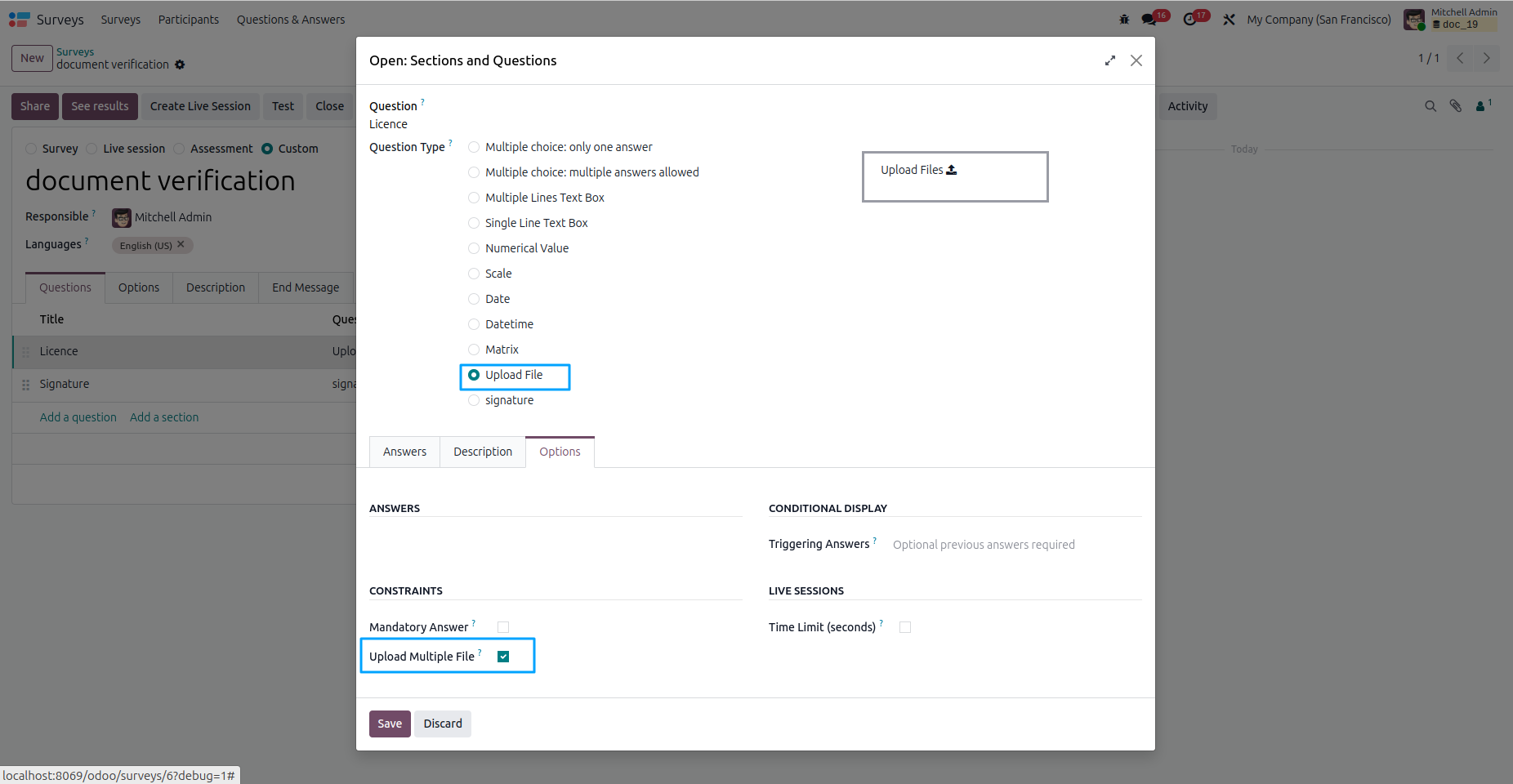Select Single Line Text Box type

[474, 223]
